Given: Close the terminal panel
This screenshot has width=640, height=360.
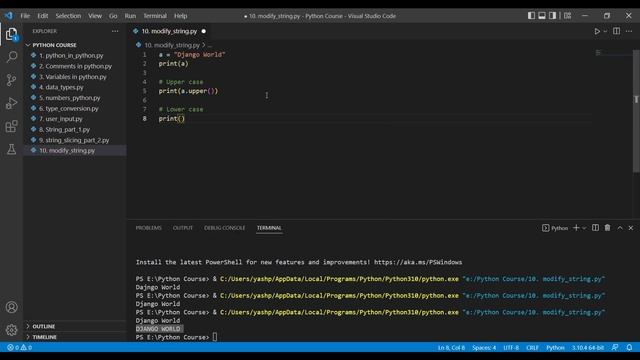Looking at the screenshot, I should click(631, 228).
